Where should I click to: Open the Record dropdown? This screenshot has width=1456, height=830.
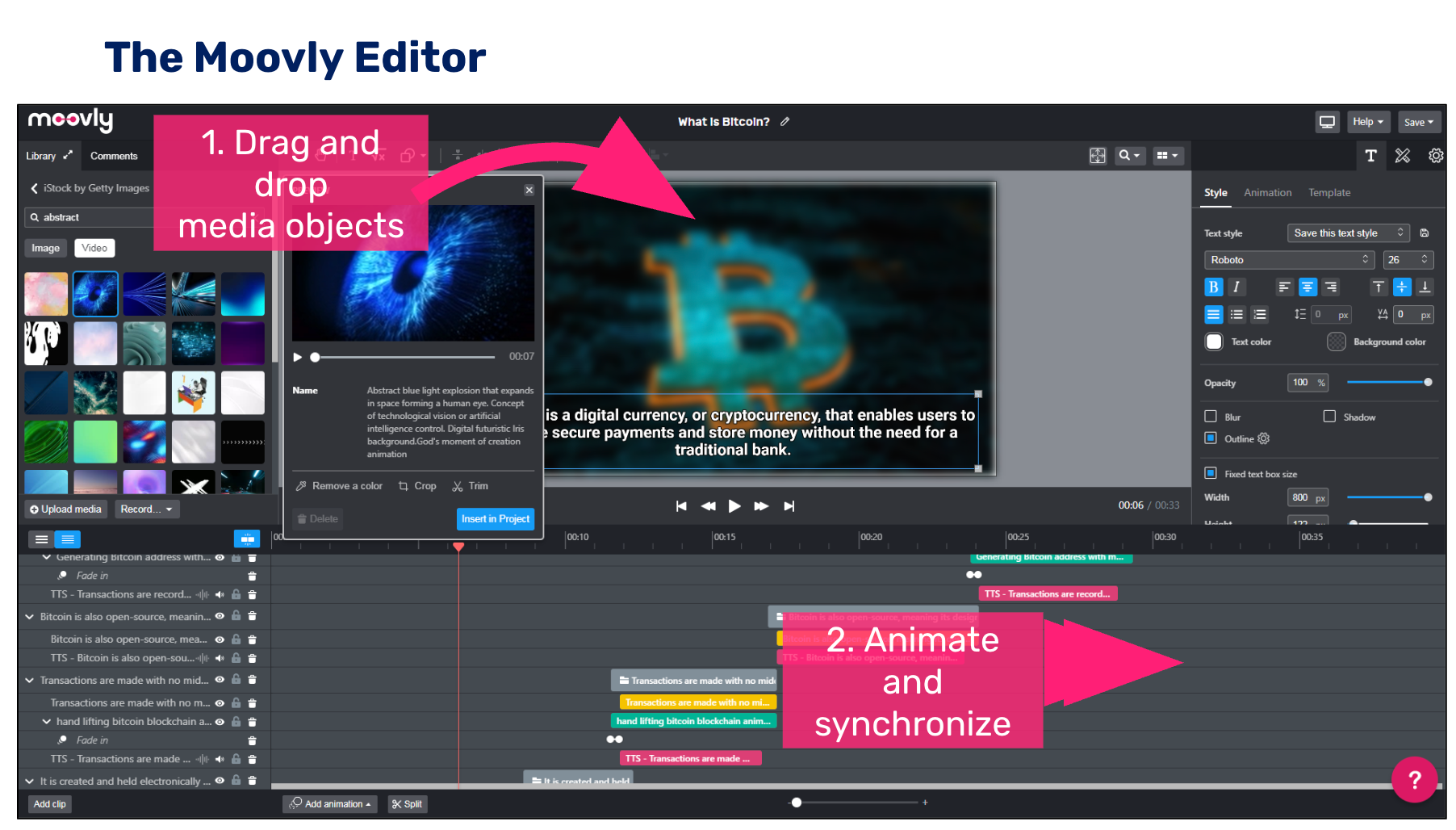point(146,509)
